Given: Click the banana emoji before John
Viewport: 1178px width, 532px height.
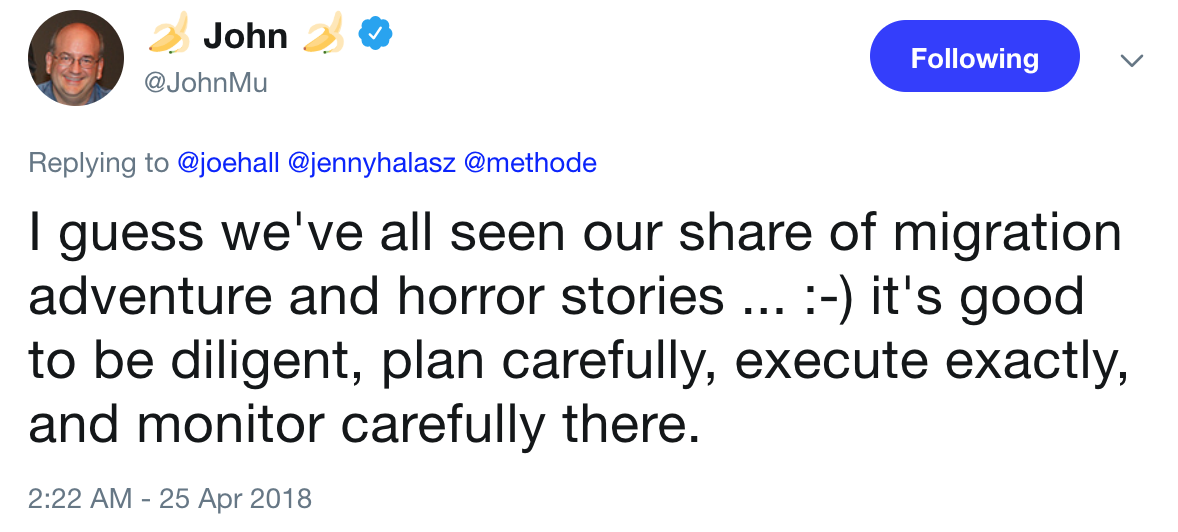Looking at the screenshot, I should [170, 35].
